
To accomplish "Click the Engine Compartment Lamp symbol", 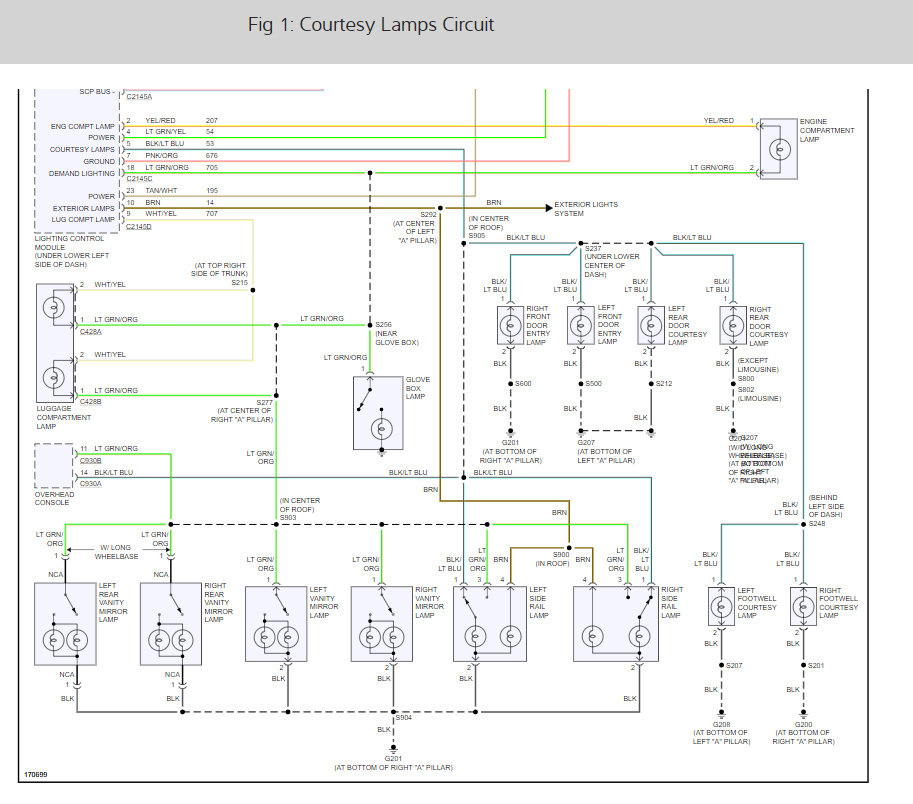I will pyautogui.click(x=779, y=149).
